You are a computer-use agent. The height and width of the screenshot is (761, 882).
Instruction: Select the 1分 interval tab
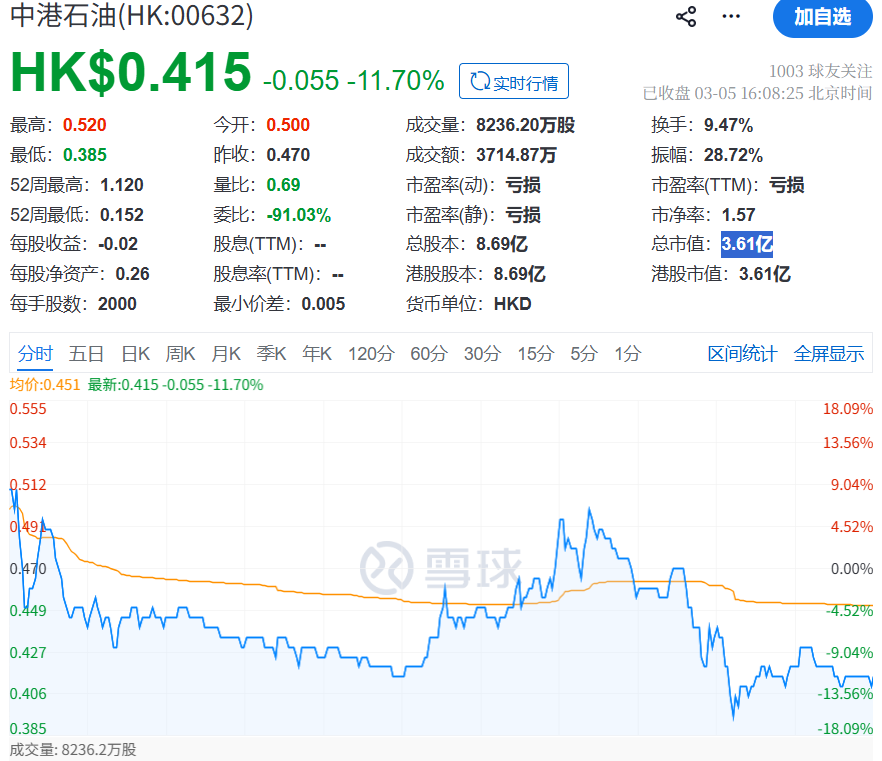pos(628,353)
